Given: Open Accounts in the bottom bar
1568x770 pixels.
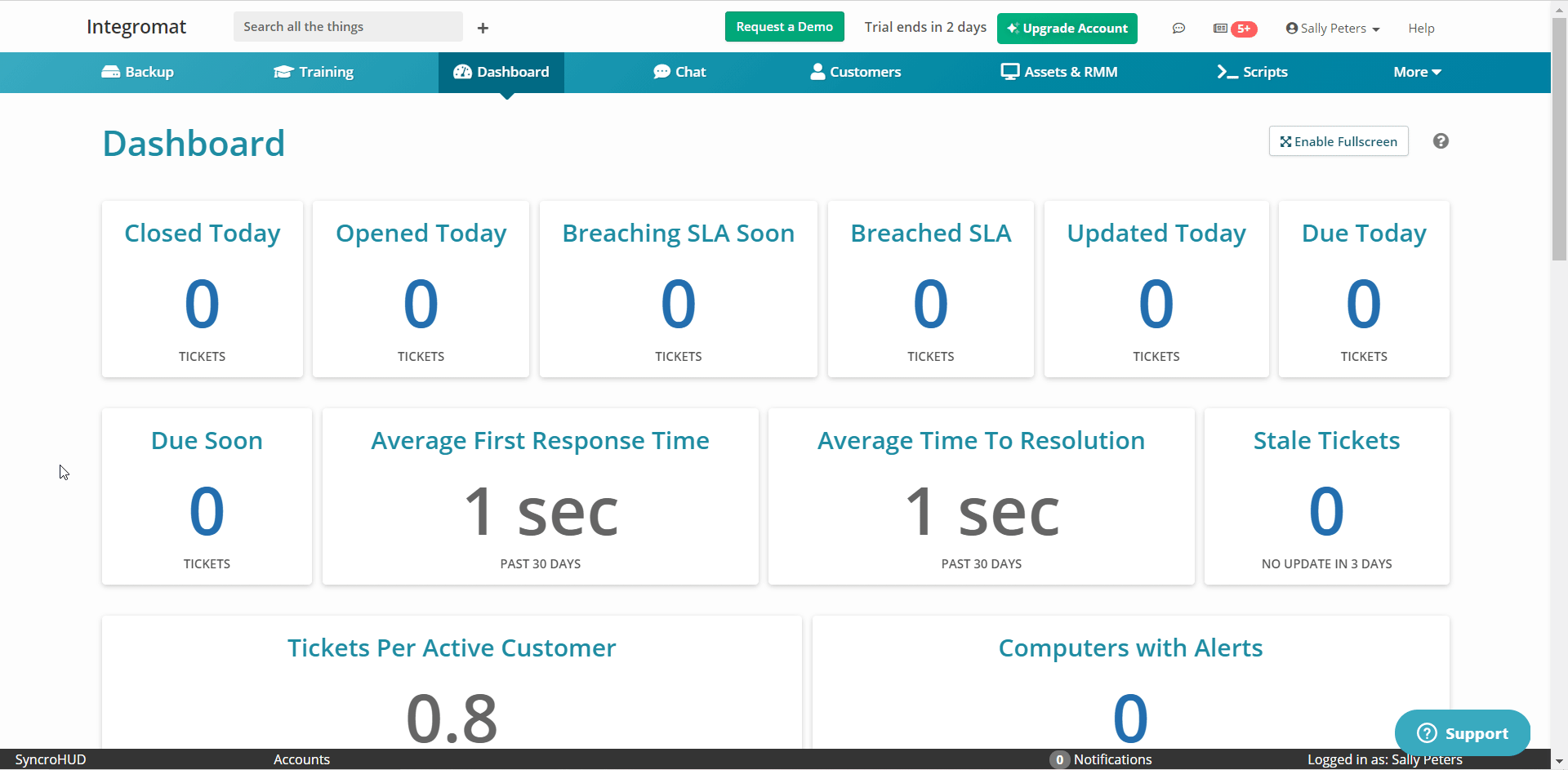Looking at the screenshot, I should point(301,759).
